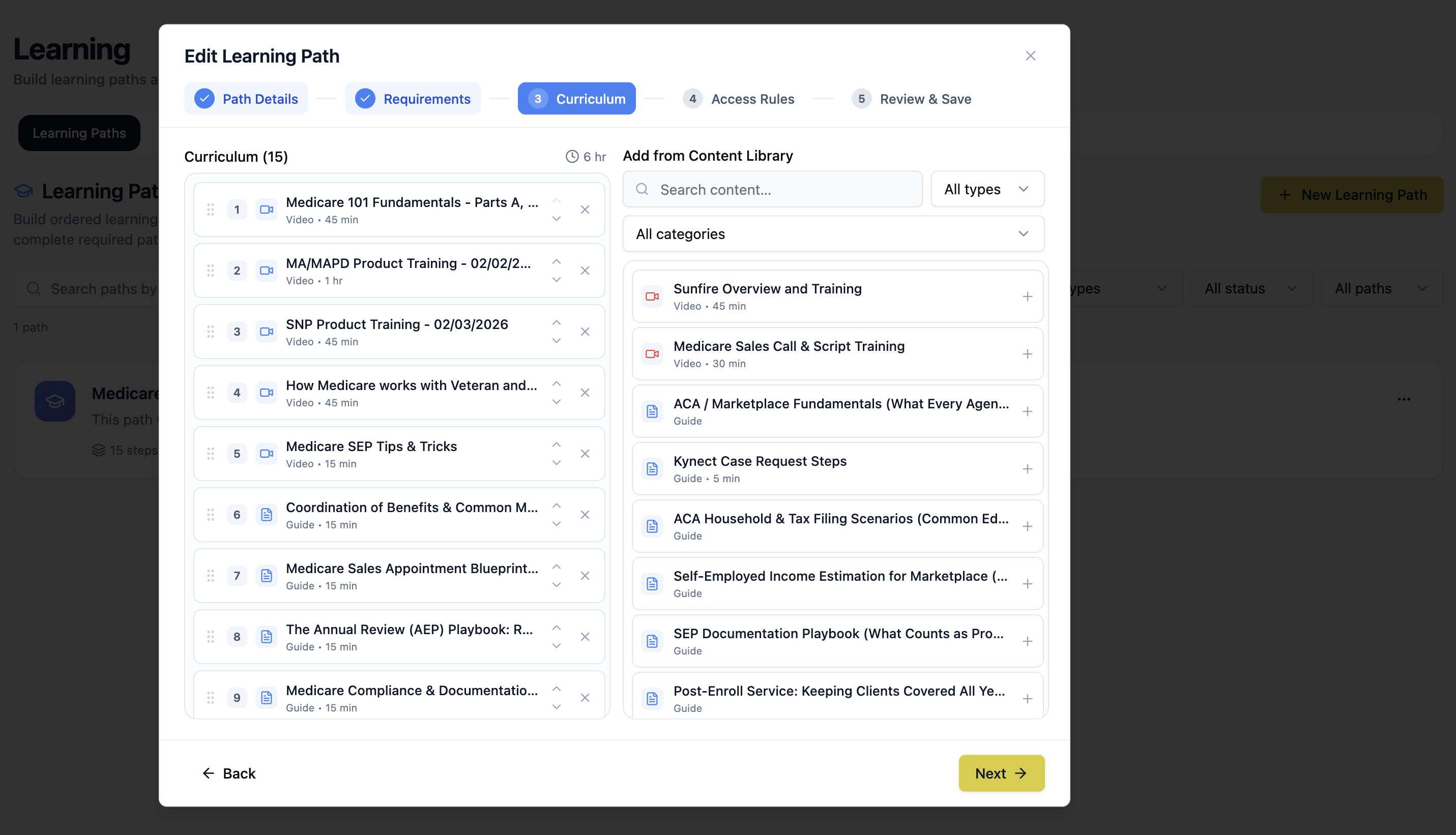Click 'Sunfire Overview and Training' title

click(x=767, y=288)
